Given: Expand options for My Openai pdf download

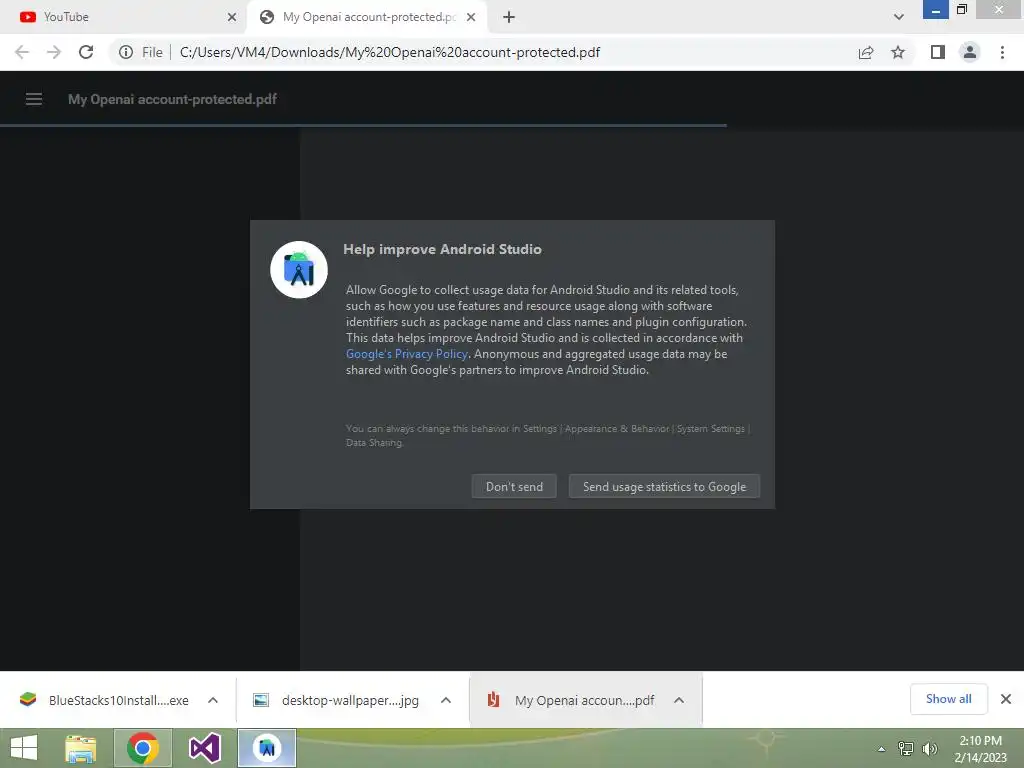Looking at the screenshot, I should (679, 700).
